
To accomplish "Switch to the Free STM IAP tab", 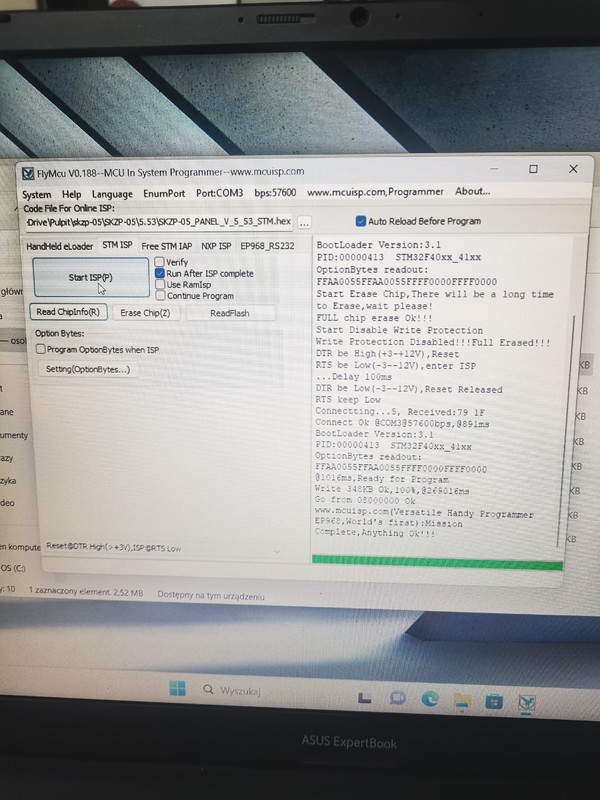I will pyautogui.click(x=167, y=245).
